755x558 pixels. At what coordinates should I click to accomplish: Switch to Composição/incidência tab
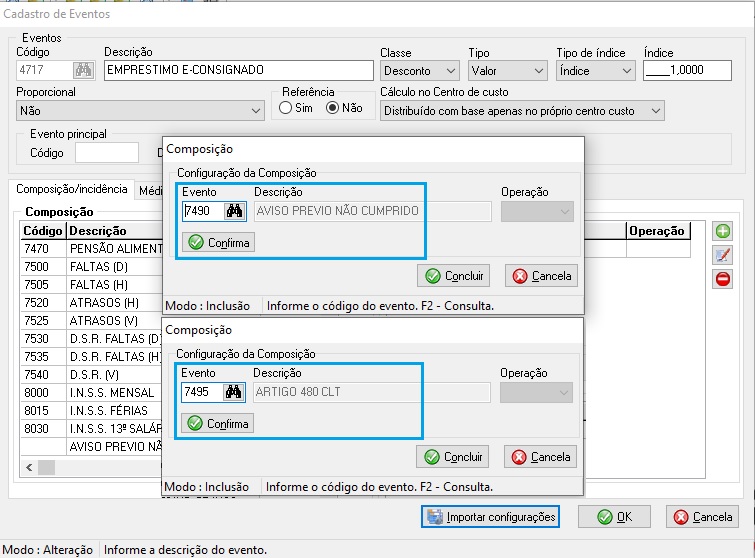click(x=70, y=189)
